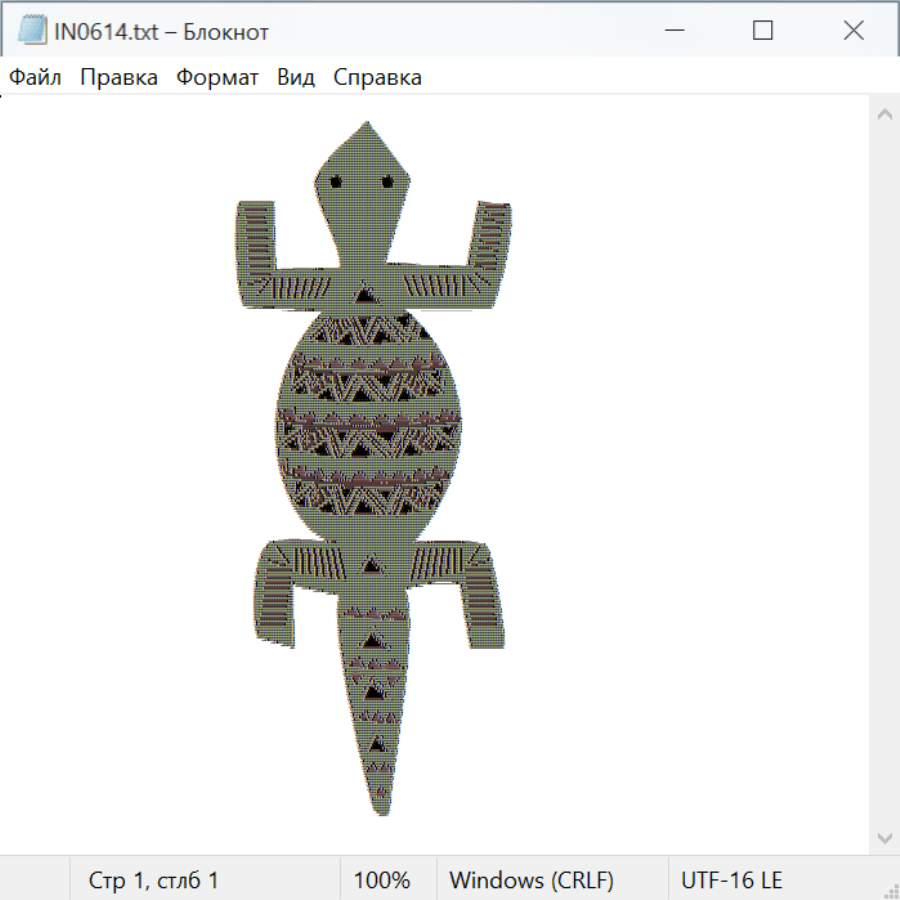Open the Формат menu
This screenshot has width=900, height=900.
click(217, 78)
